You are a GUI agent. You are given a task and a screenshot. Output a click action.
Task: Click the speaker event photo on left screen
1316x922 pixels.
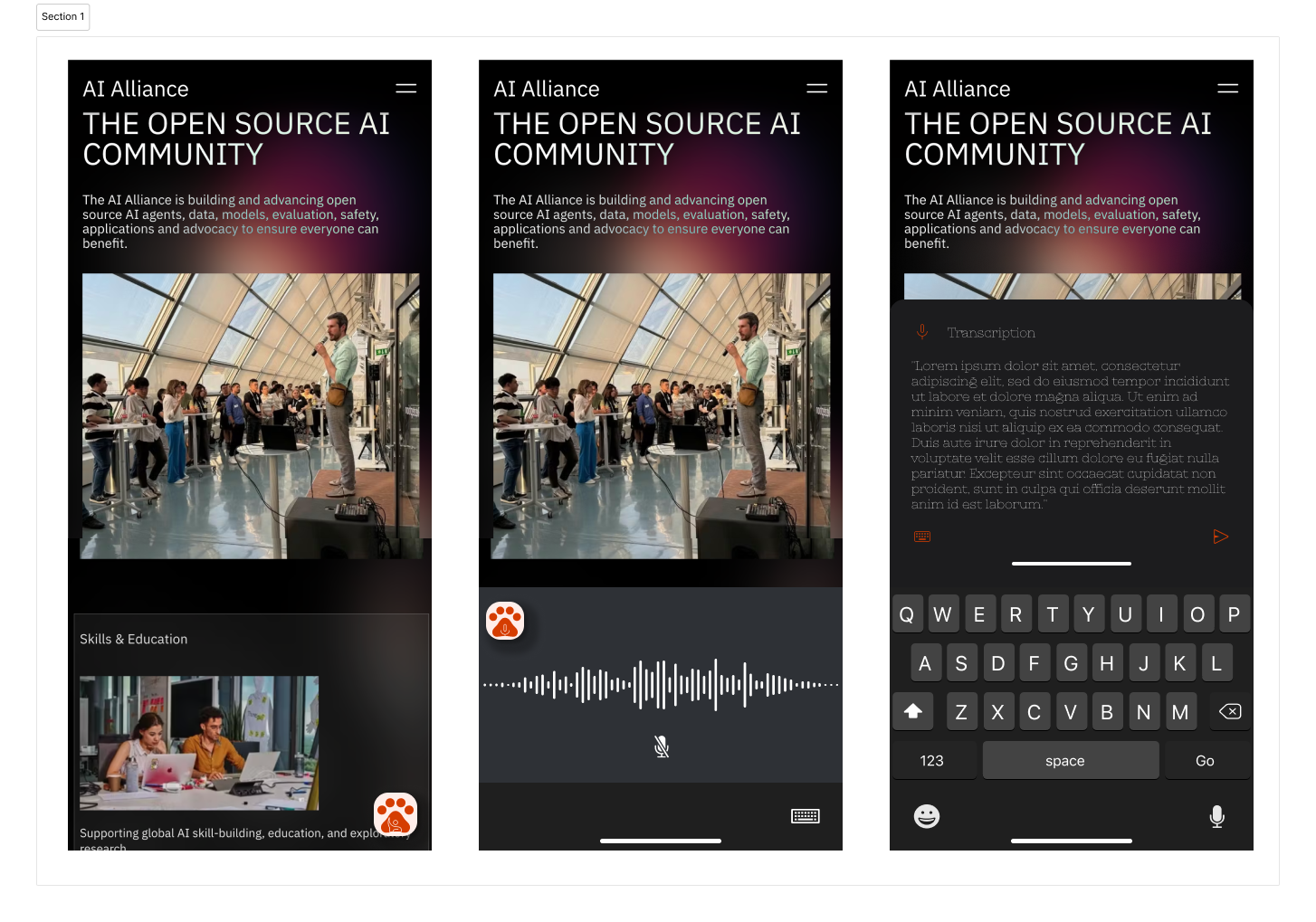coord(251,416)
